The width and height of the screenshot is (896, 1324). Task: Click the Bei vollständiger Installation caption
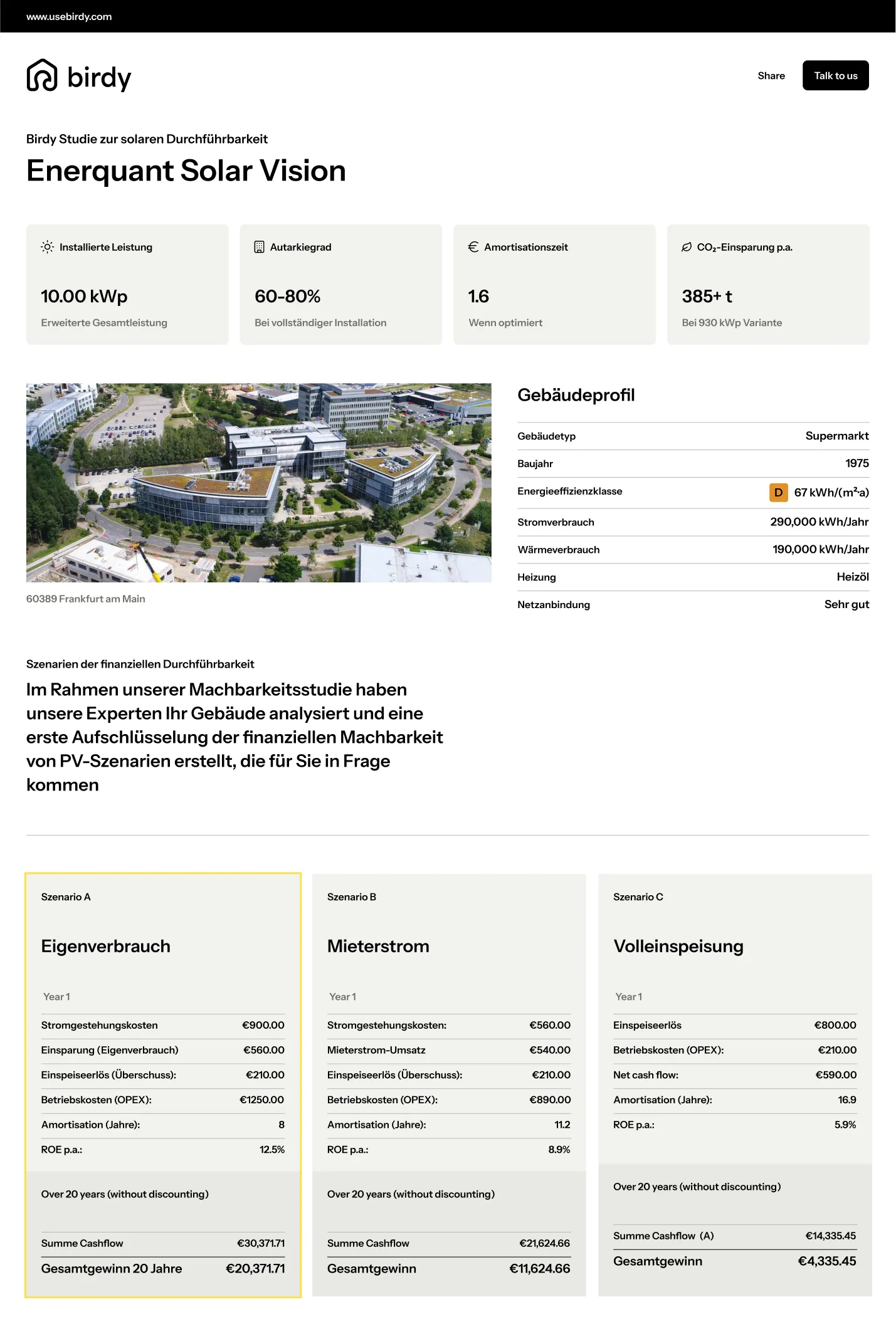click(320, 323)
